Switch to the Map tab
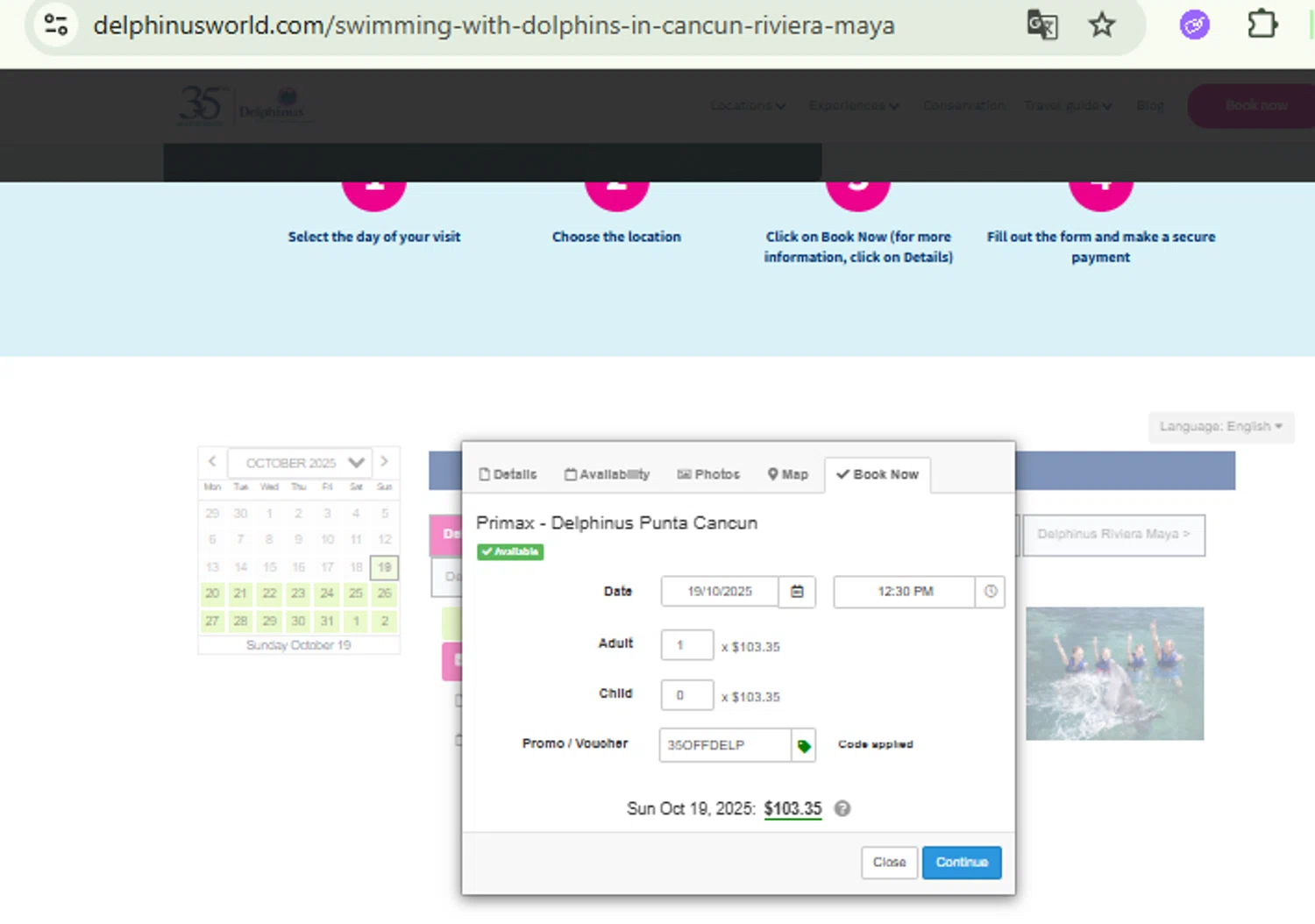 [x=788, y=474]
